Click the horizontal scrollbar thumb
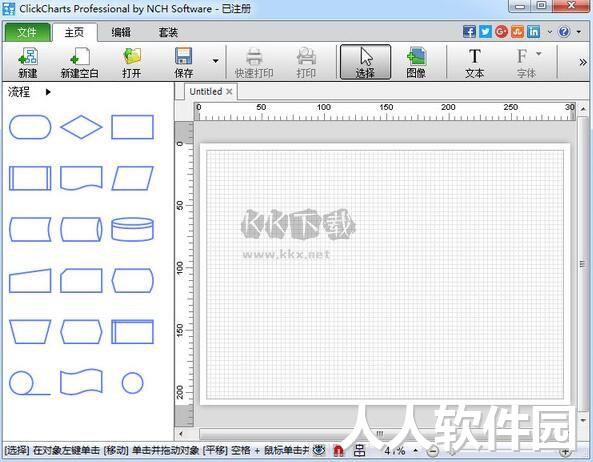 [x=380, y=434]
